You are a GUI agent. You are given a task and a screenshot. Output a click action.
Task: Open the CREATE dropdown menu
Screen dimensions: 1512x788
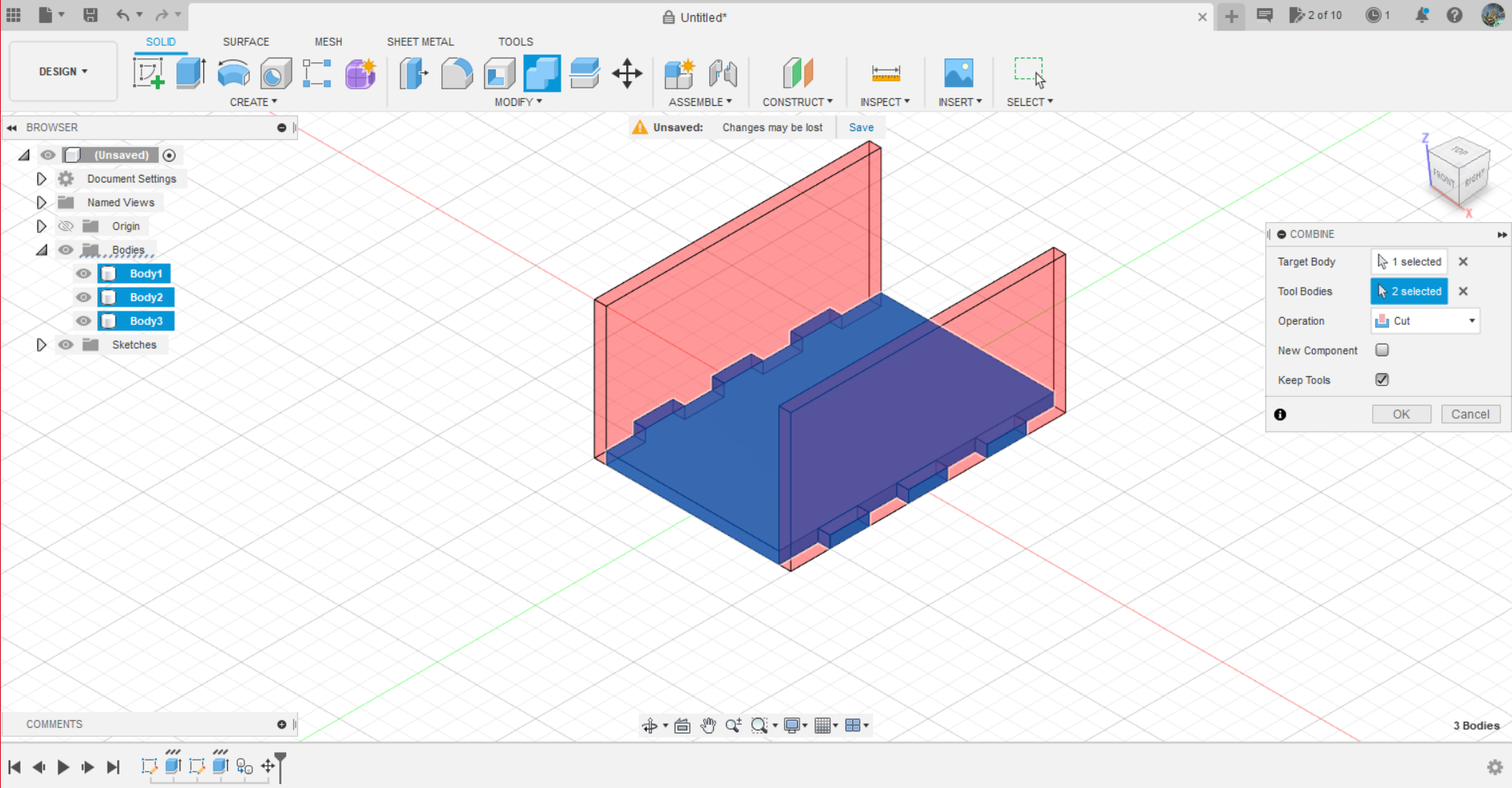point(253,102)
